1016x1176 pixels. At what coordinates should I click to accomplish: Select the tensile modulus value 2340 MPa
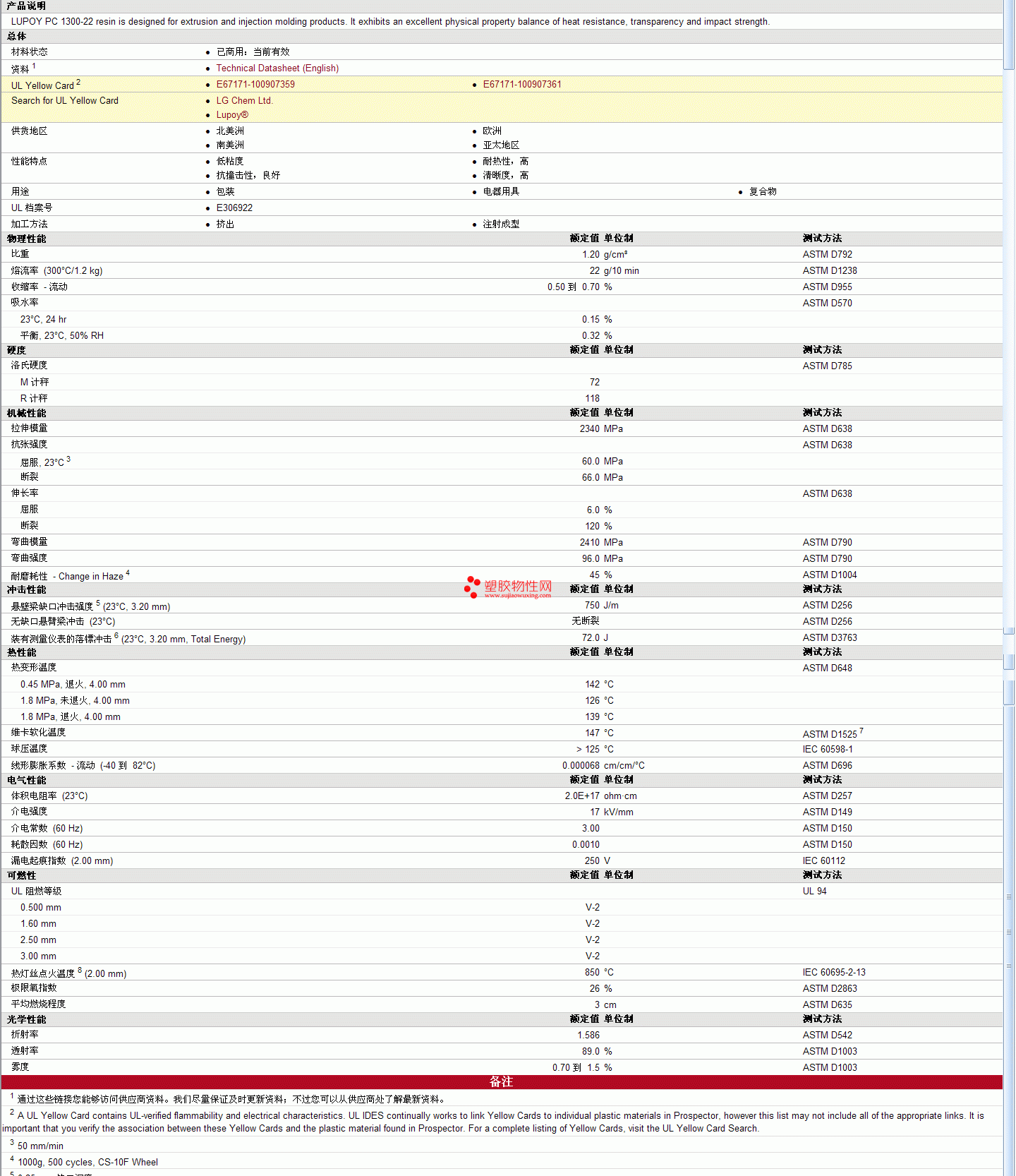point(601,429)
